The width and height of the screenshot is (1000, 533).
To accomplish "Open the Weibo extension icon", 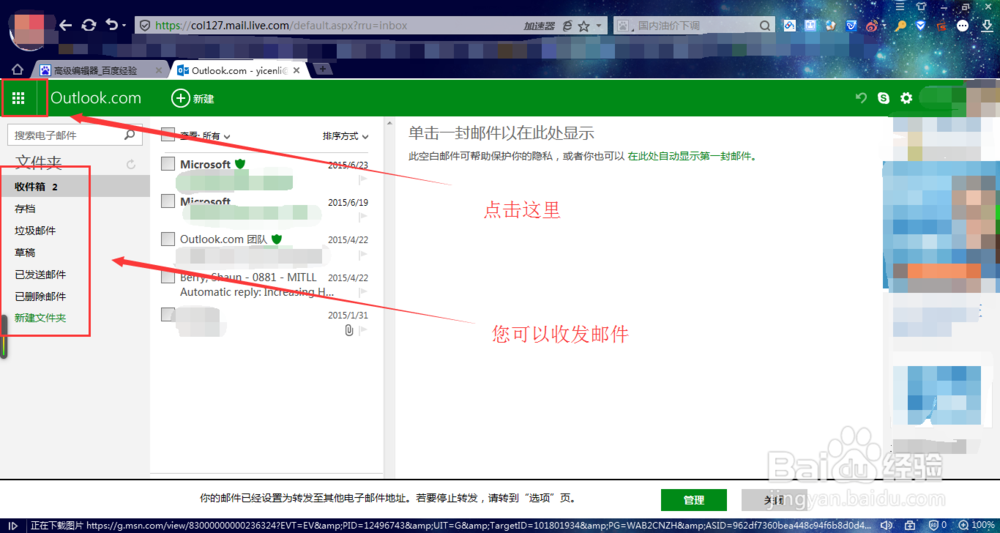I will pos(873,26).
